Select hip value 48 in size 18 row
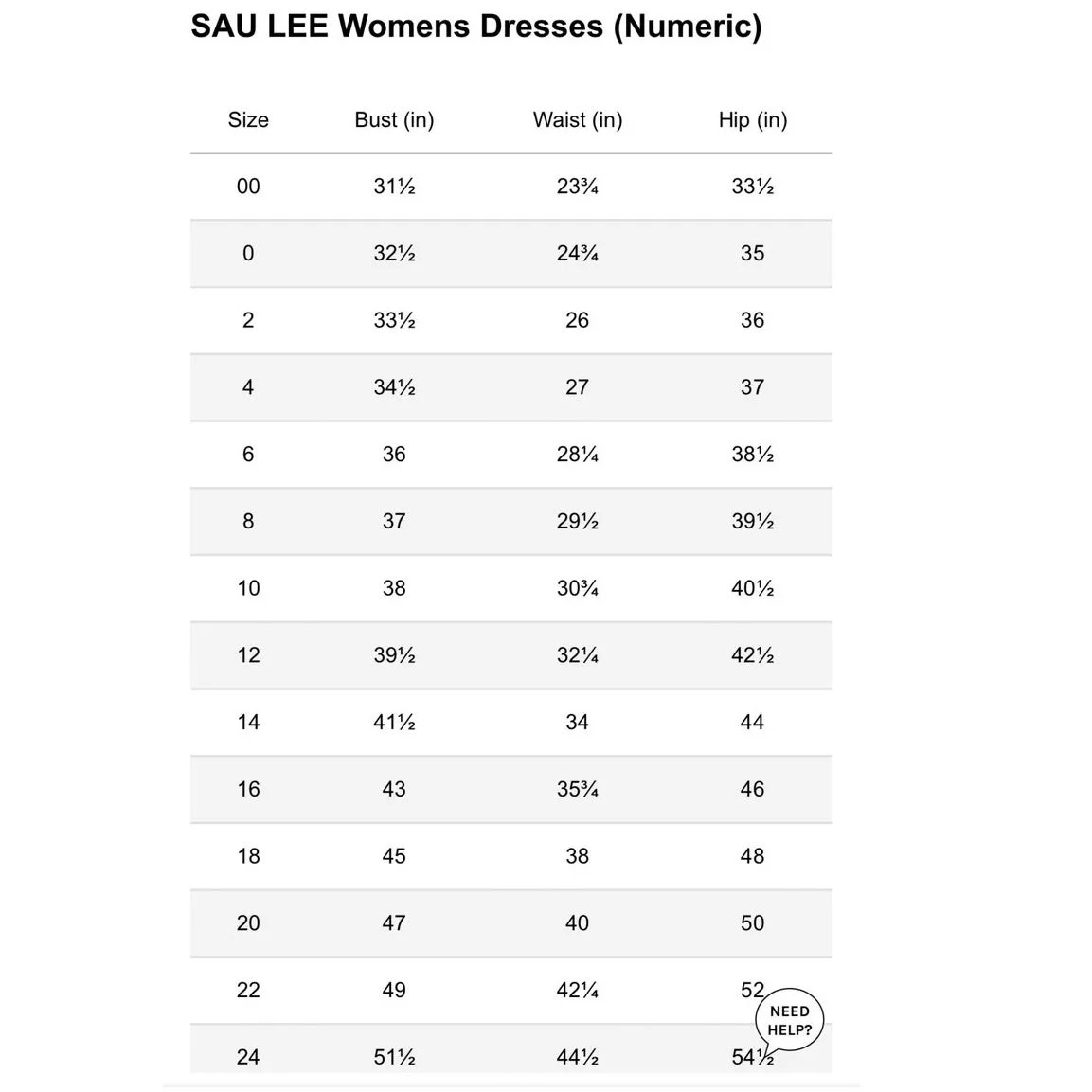This screenshot has width=1092, height=1092. click(x=752, y=856)
